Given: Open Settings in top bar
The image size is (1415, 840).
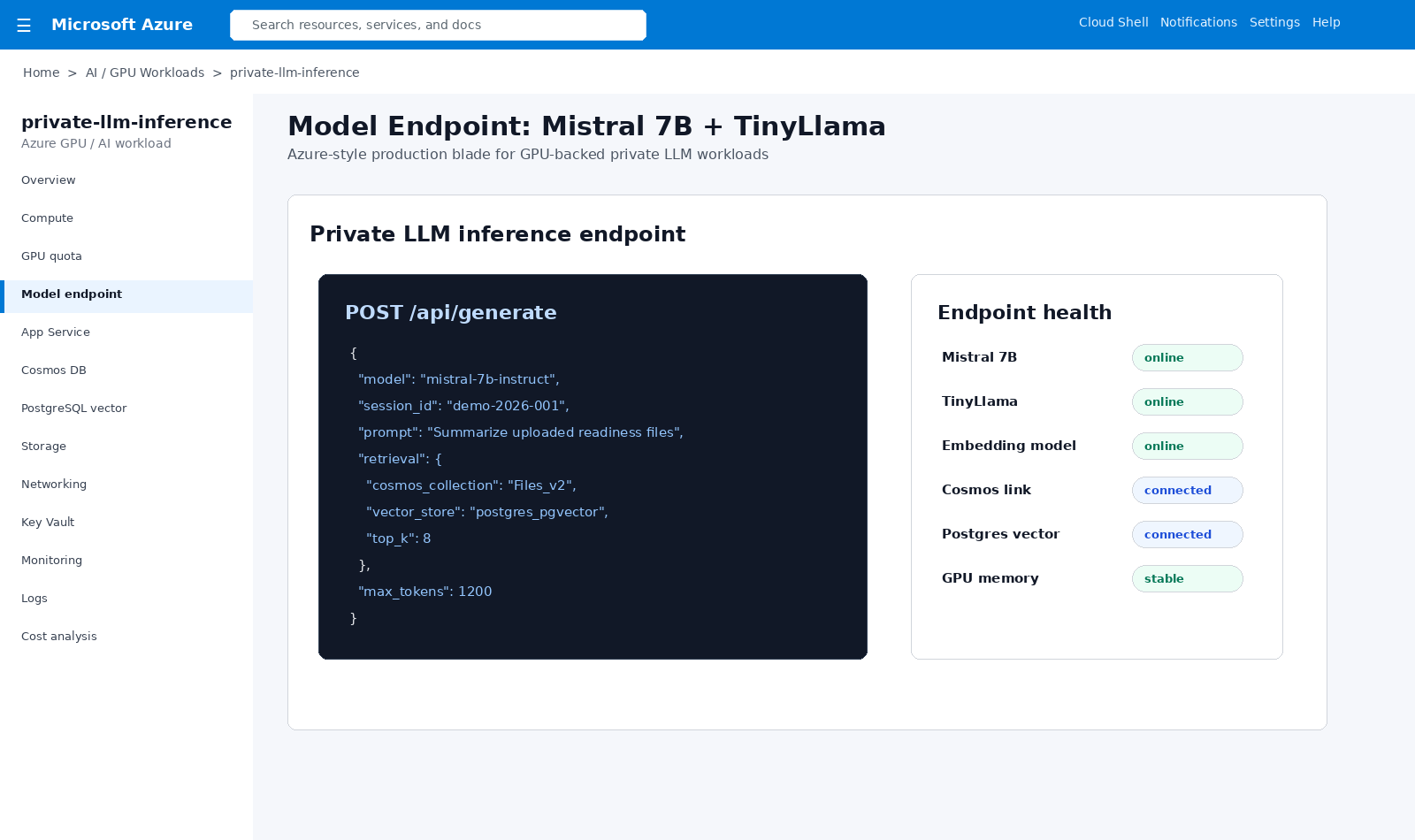Looking at the screenshot, I should 1274,22.
